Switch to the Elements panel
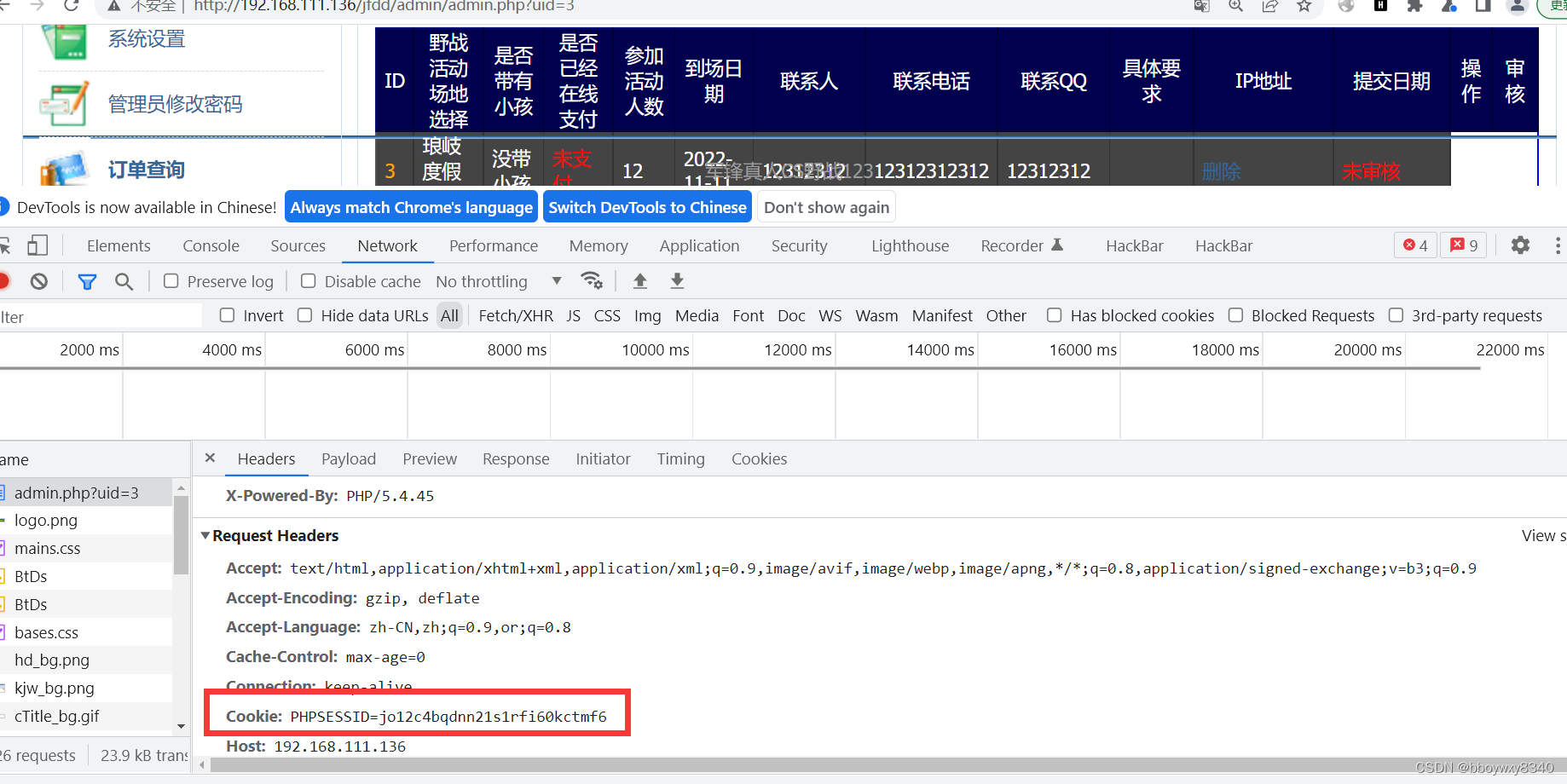The height and width of the screenshot is (784, 1567). click(x=119, y=245)
